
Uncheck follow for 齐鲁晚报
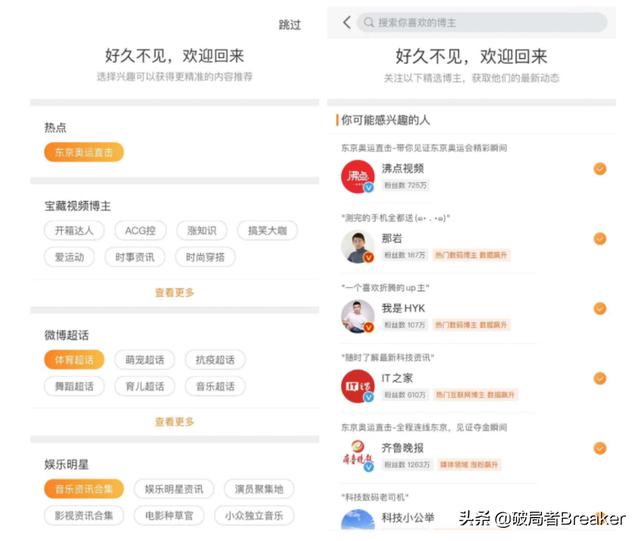pyautogui.click(x=600, y=448)
